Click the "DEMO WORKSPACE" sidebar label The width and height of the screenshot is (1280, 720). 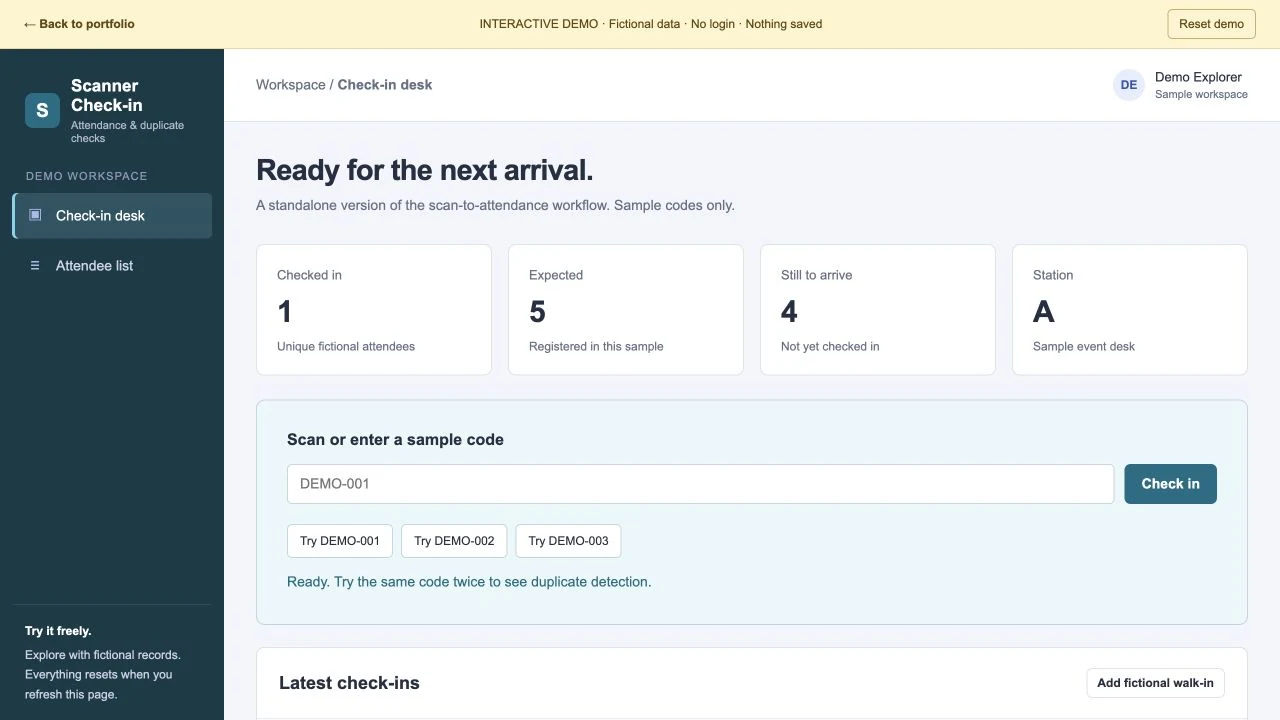tap(87, 176)
